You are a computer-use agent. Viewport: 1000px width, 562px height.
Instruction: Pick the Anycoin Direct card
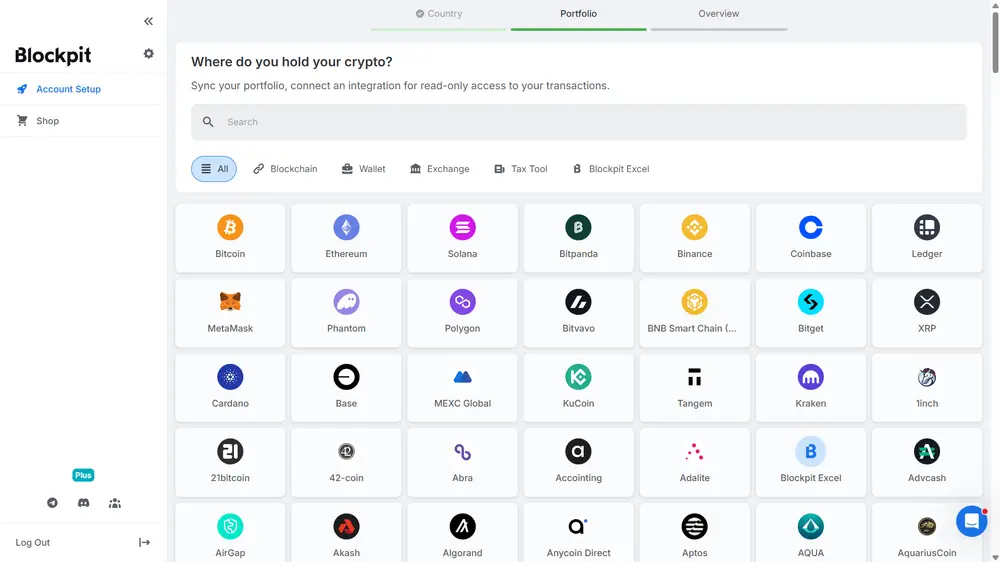tap(578, 533)
